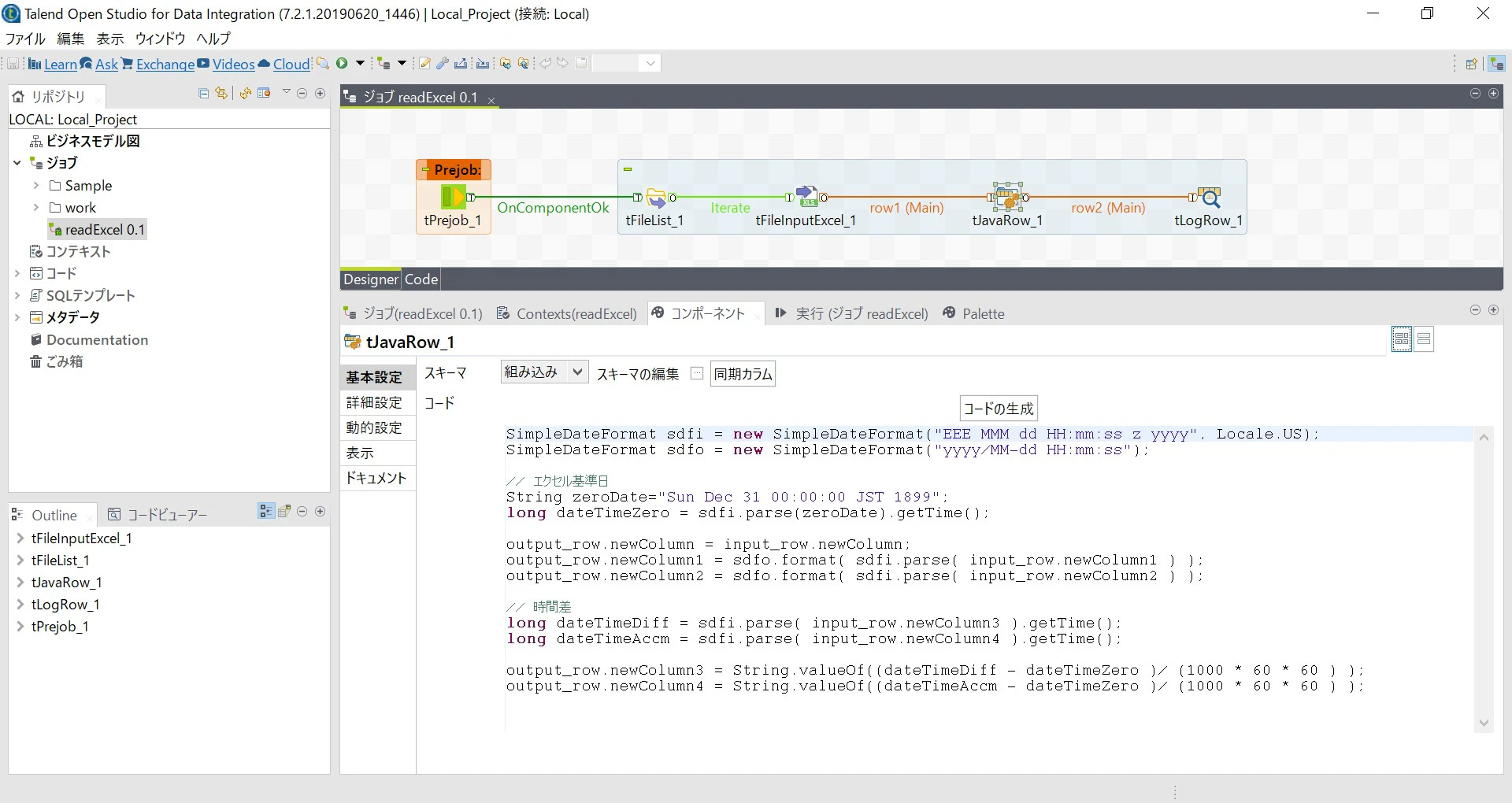
Task: Click the job creation icon in the toolbar
Action: (x=384, y=63)
